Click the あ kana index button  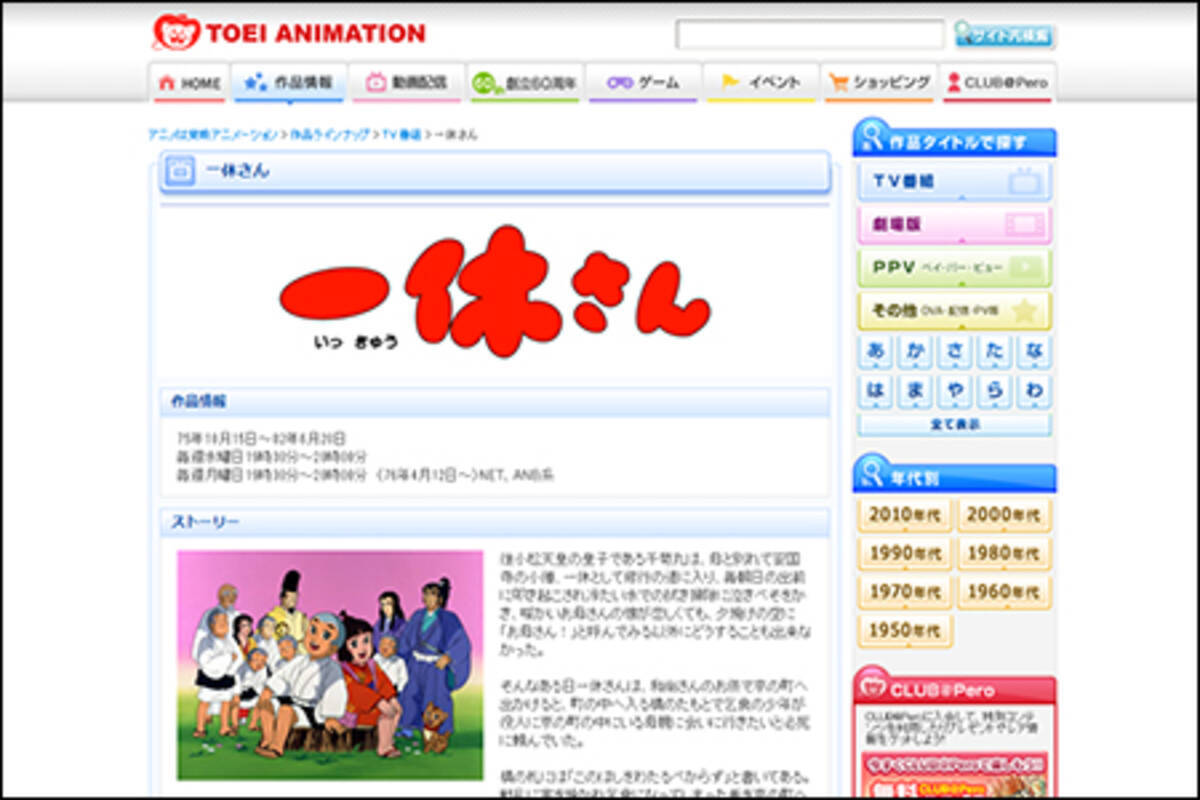coord(874,352)
